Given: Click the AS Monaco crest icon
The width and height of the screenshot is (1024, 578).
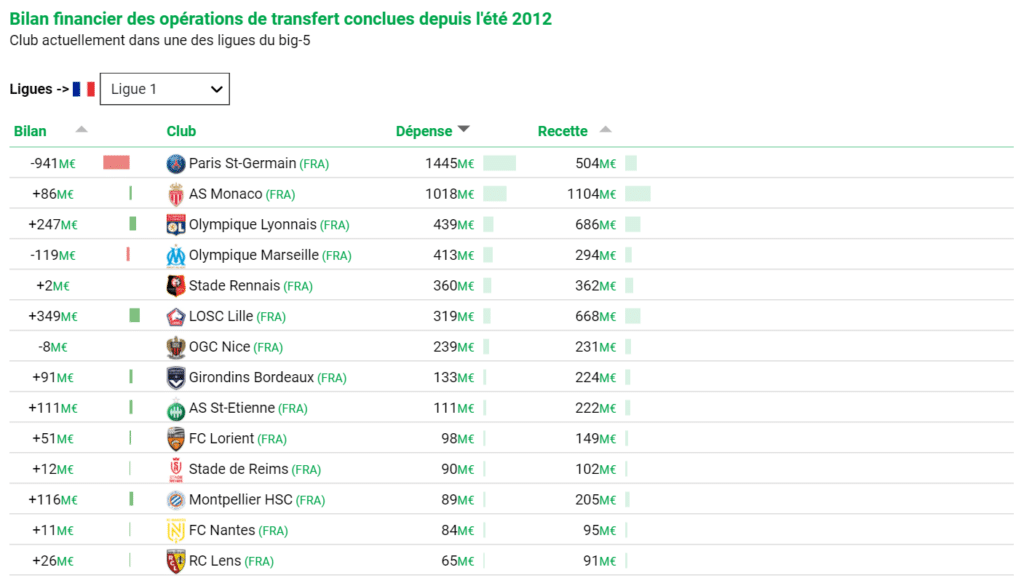Looking at the screenshot, I should point(176,194).
